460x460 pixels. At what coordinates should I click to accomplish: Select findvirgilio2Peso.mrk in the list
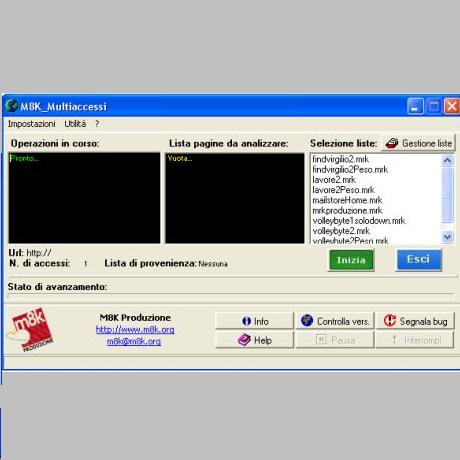point(350,170)
